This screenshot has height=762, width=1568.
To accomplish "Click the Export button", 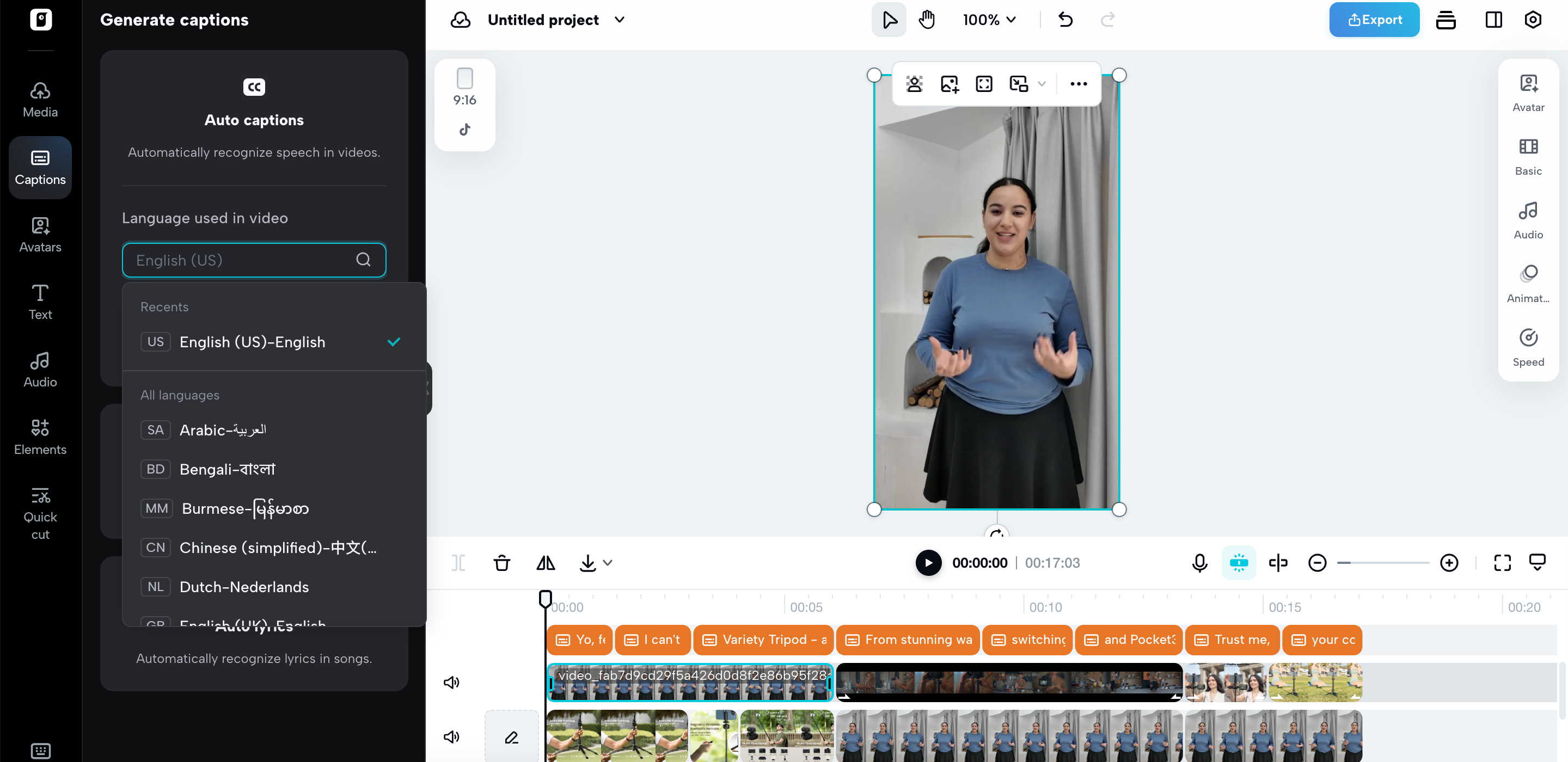I will pyautogui.click(x=1374, y=20).
